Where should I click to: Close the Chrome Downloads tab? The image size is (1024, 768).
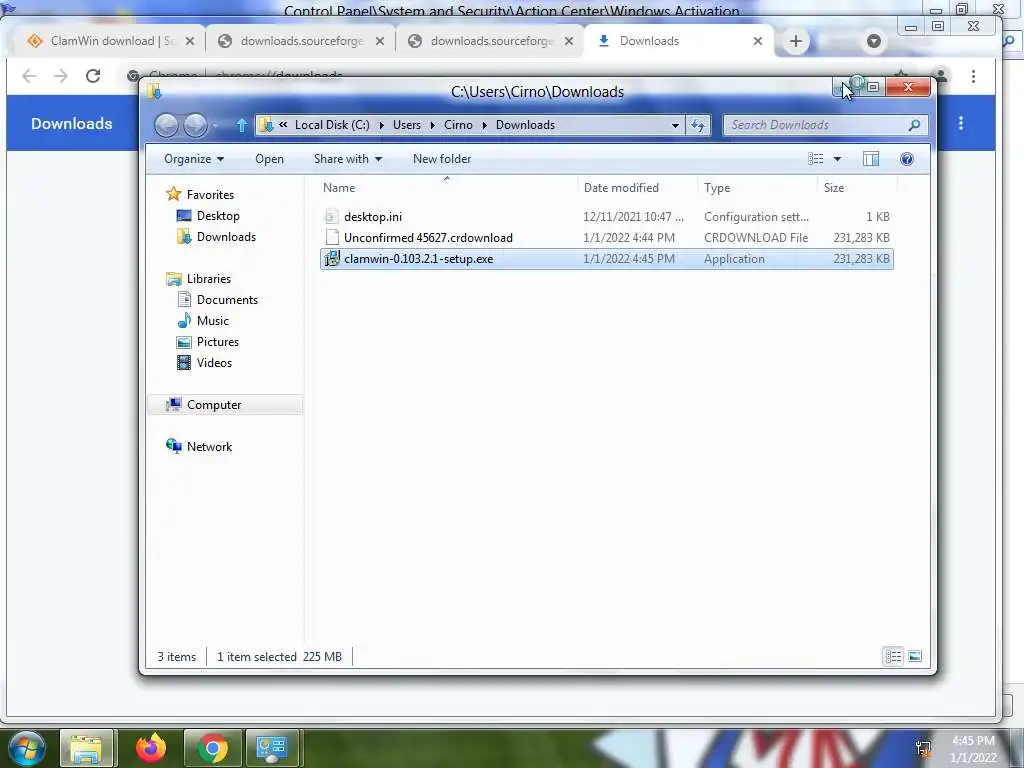pyautogui.click(x=758, y=41)
